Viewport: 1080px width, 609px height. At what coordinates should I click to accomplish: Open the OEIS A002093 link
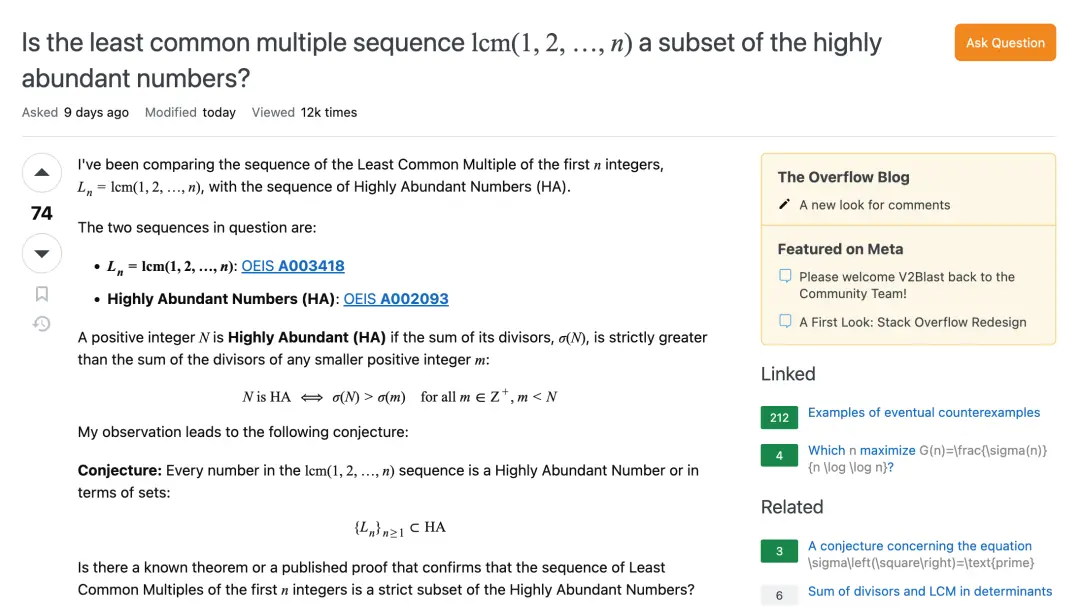coord(396,299)
